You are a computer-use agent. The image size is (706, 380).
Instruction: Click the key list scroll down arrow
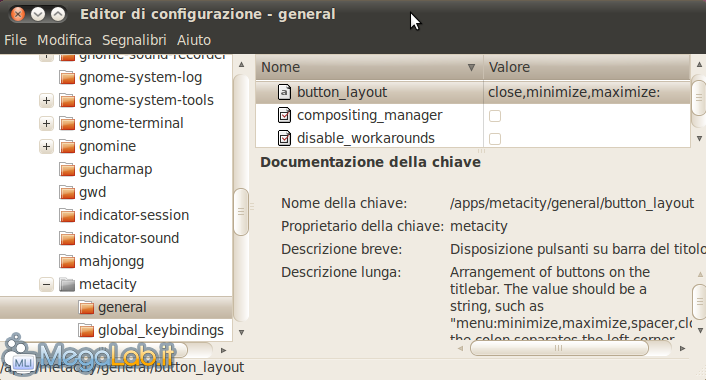699,139
